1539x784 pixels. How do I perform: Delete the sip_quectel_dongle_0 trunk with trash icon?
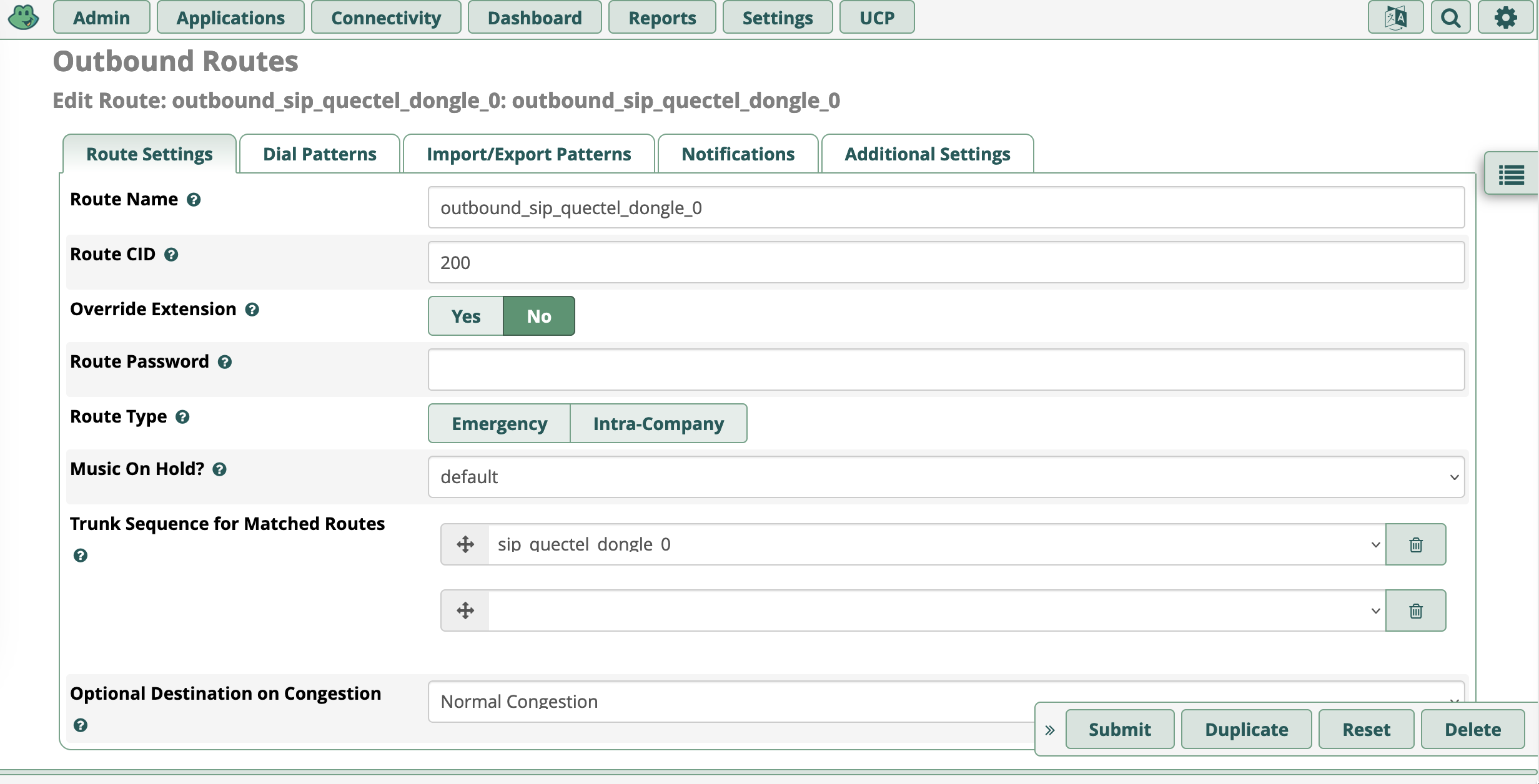pyautogui.click(x=1415, y=544)
